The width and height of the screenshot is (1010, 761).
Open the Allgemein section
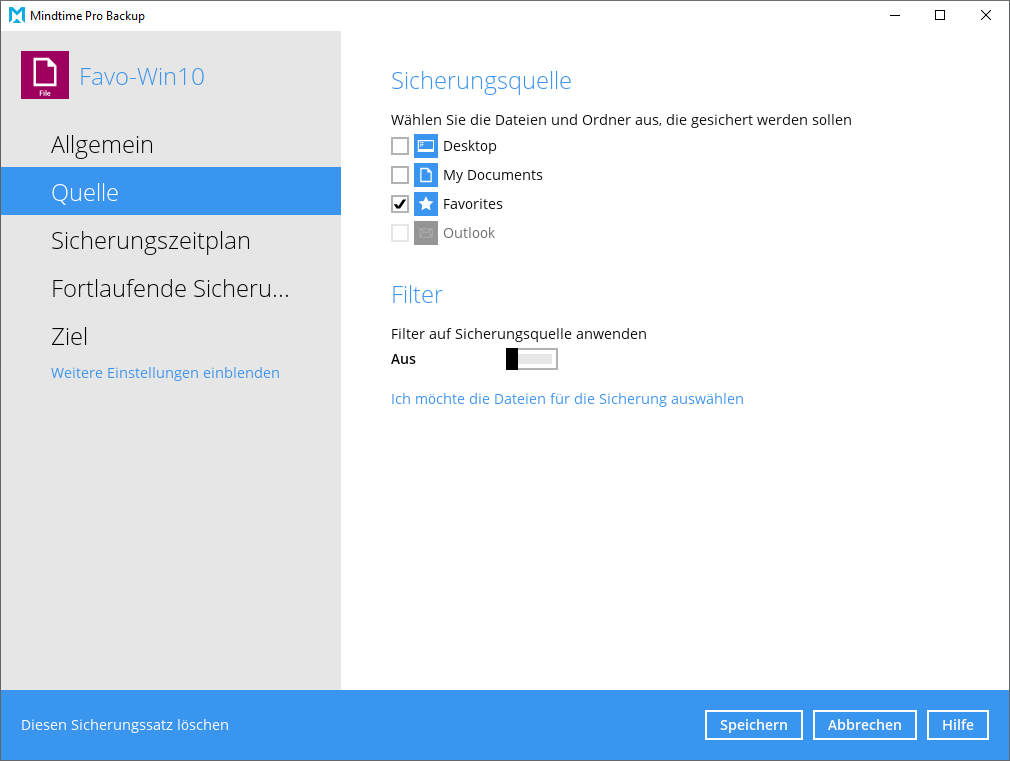[x=171, y=144]
